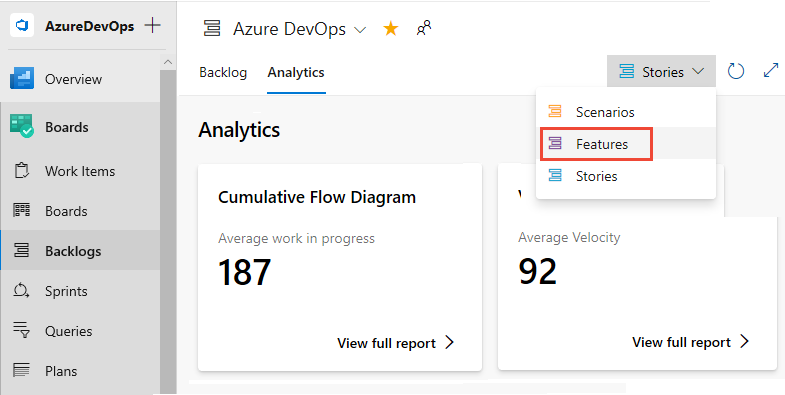The height and width of the screenshot is (395, 785).
Task: Expand the Azure DevOps team selector chevron
Action: point(359,30)
